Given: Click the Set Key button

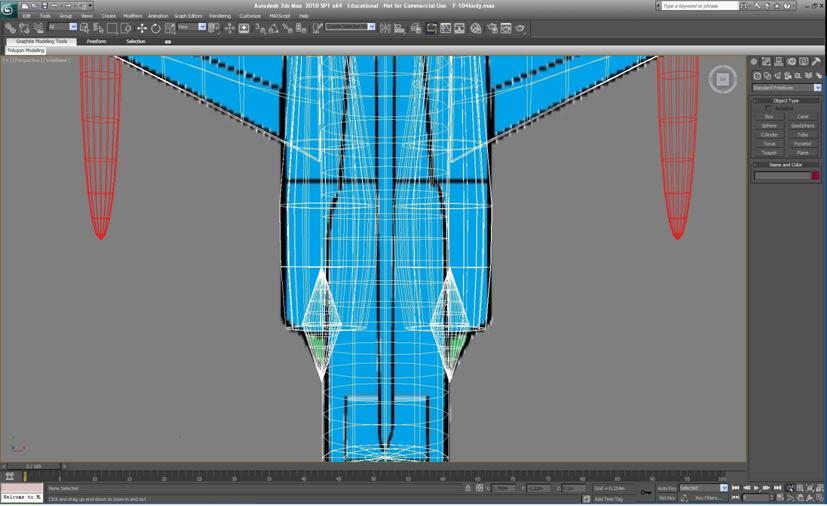Looking at the screenshot, I should click(x=667, y=498).
